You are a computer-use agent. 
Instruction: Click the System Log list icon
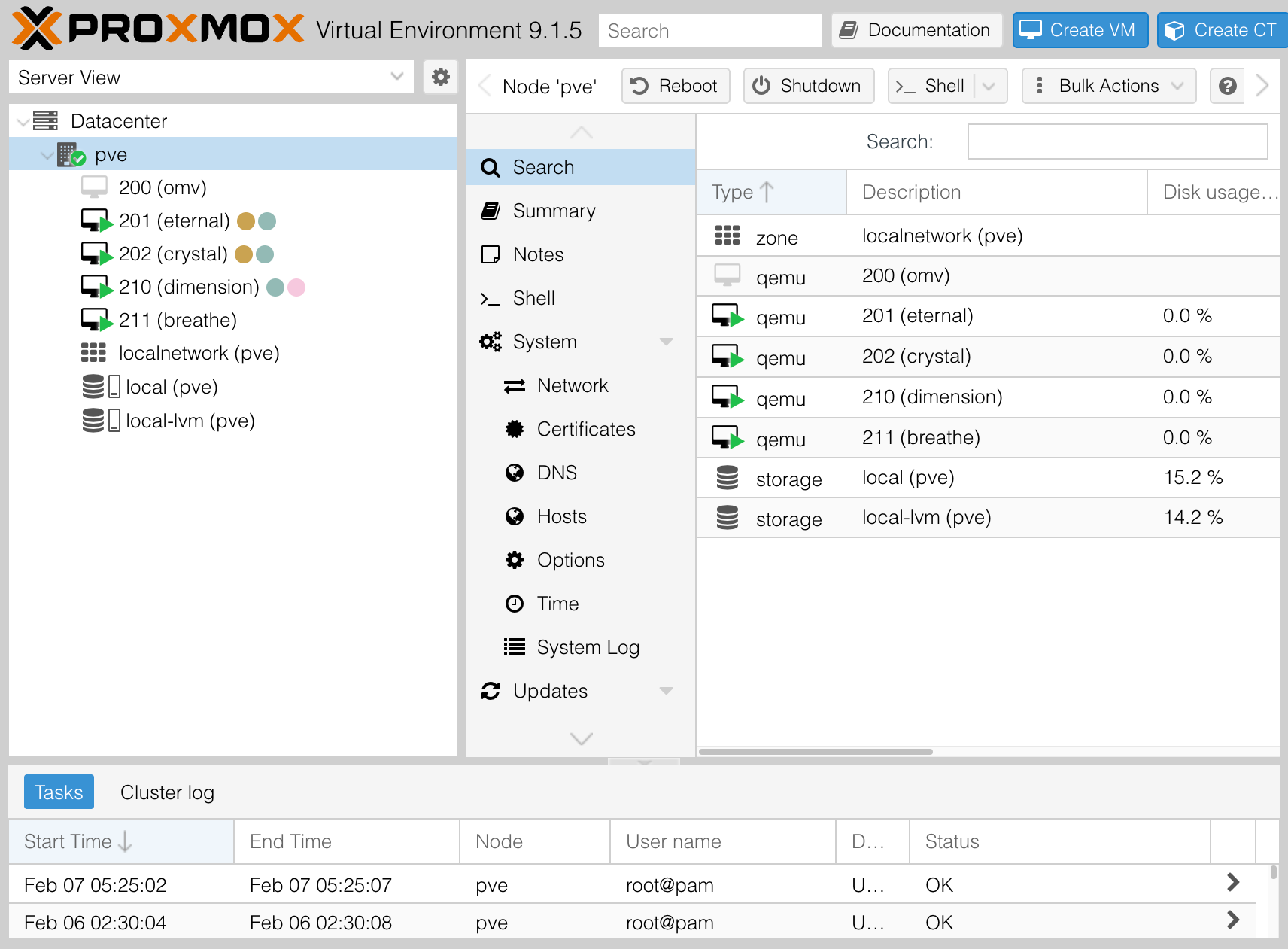(515, 647)
